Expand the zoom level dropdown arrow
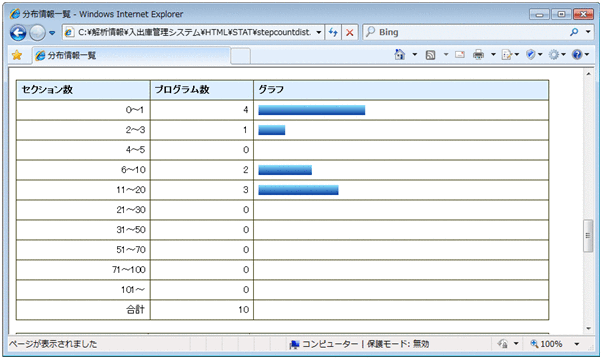 click(577, 344)
